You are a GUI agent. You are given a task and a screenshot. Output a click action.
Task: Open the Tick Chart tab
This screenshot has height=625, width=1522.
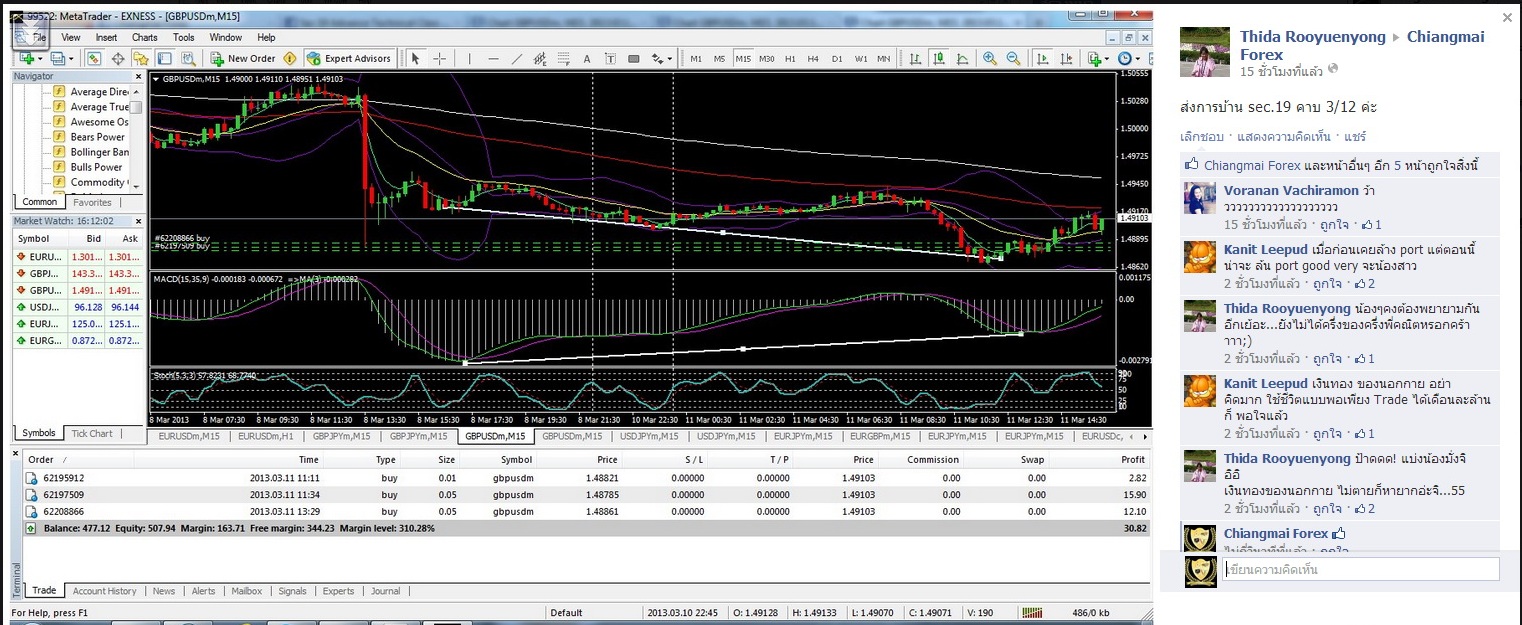tap(92, 433)
